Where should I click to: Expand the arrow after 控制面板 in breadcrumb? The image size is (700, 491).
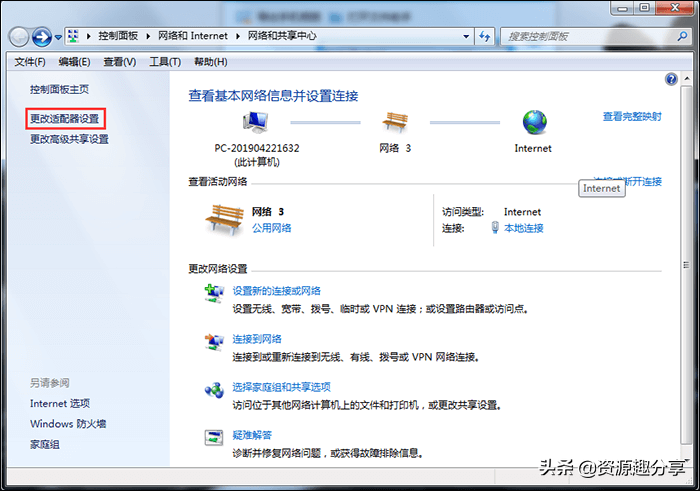point(148,36)
